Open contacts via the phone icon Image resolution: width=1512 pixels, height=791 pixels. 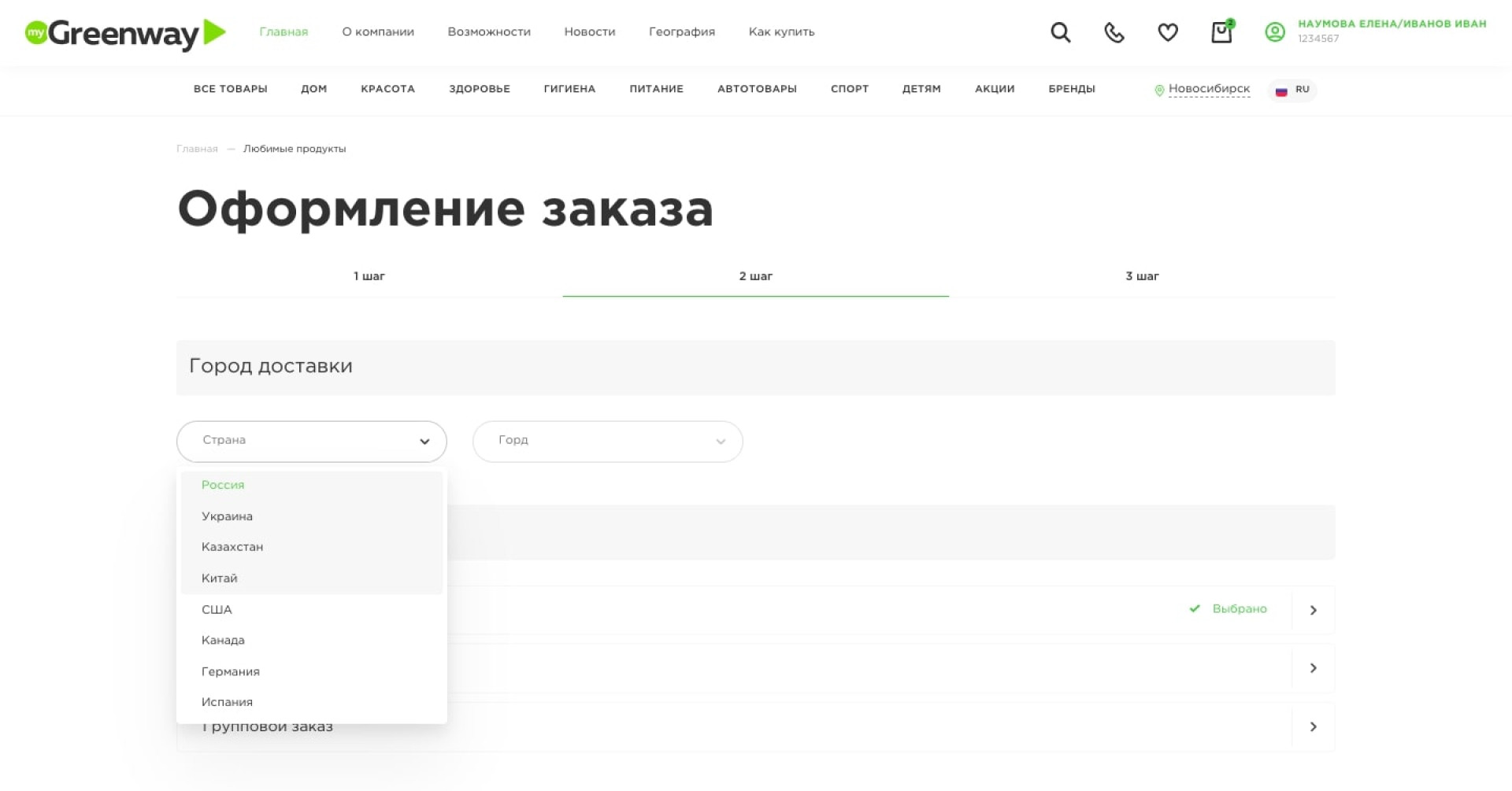[x=1114, y=32]
